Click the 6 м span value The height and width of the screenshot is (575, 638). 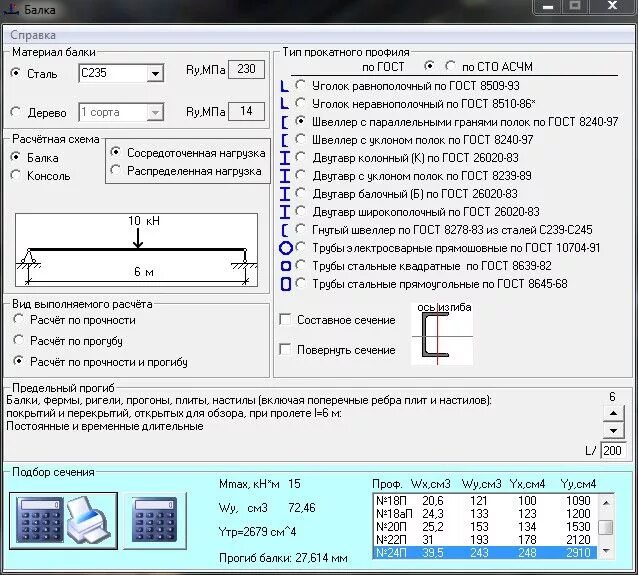pos(144,271)
